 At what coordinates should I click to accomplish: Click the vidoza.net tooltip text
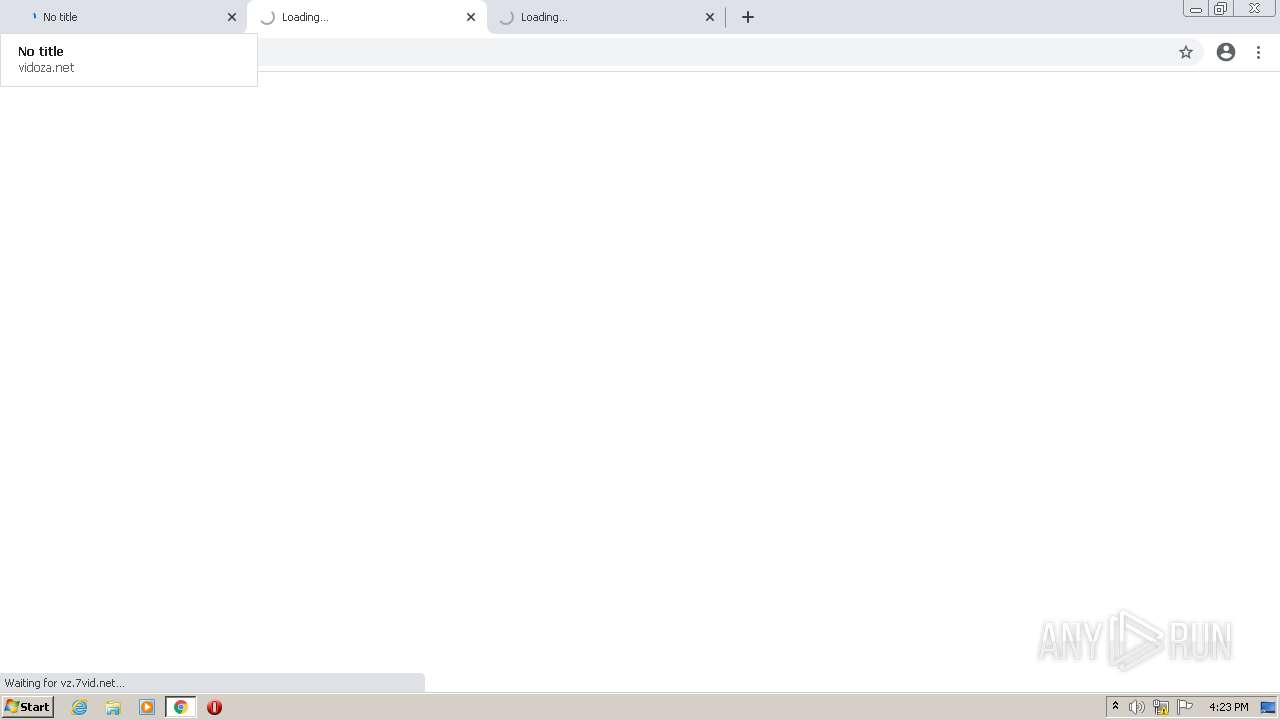tap(46, 68)
